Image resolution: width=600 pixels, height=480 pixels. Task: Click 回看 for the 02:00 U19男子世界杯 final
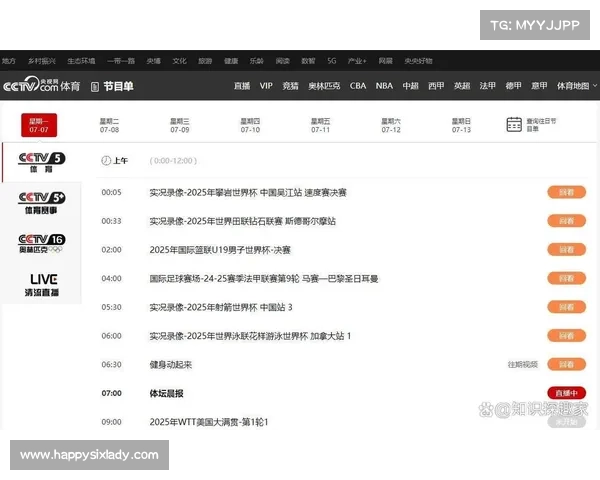pos(566,250)
